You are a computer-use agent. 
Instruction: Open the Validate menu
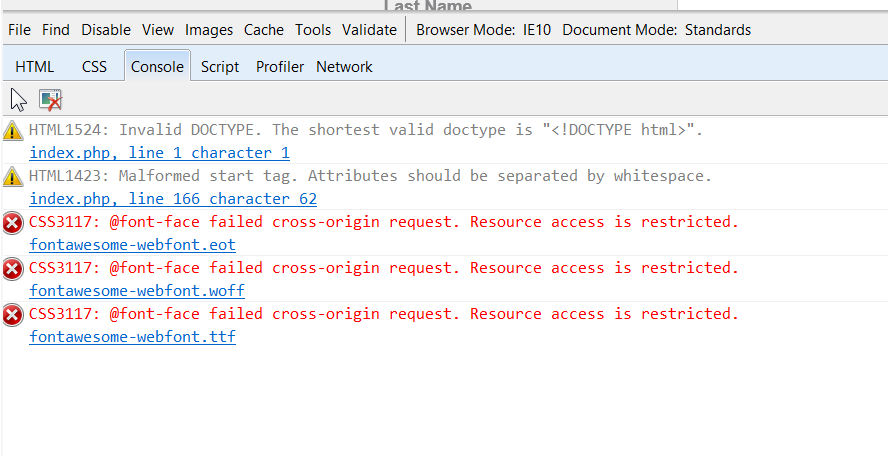click(x=369, y=29)
